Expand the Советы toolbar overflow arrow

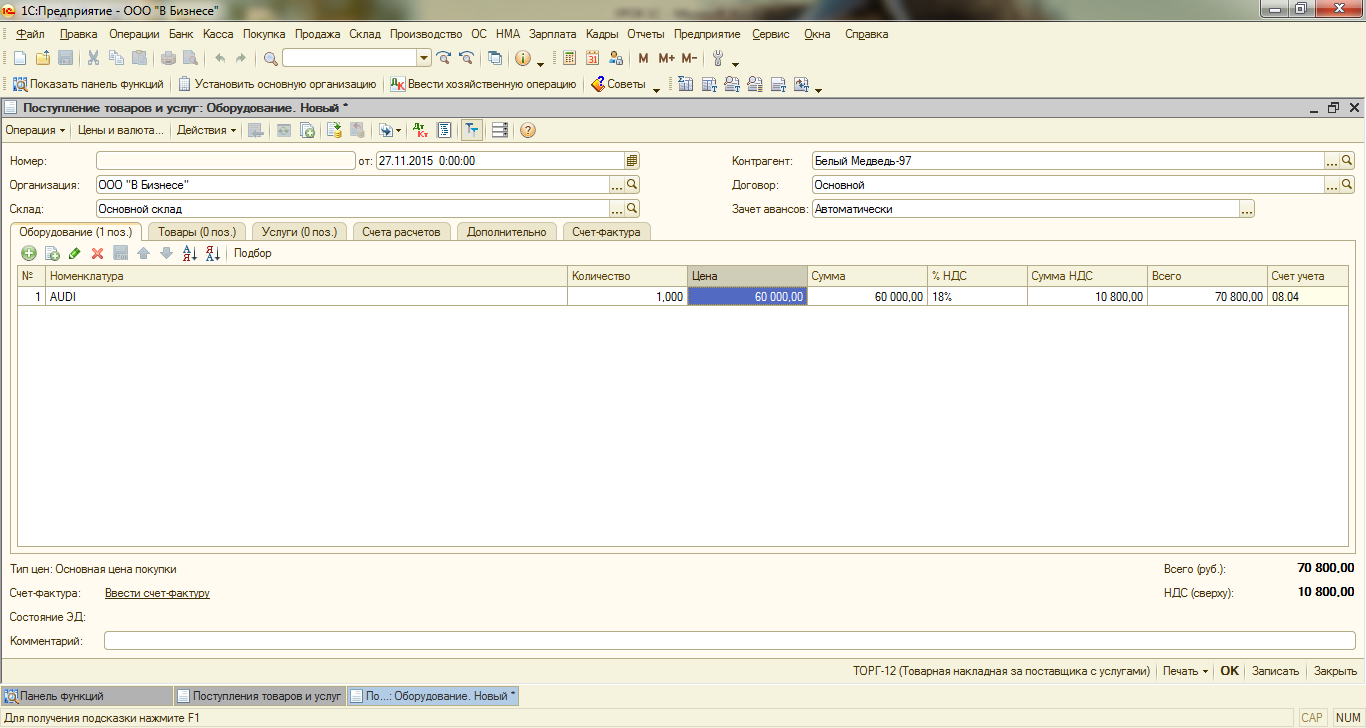click(657, 89)
